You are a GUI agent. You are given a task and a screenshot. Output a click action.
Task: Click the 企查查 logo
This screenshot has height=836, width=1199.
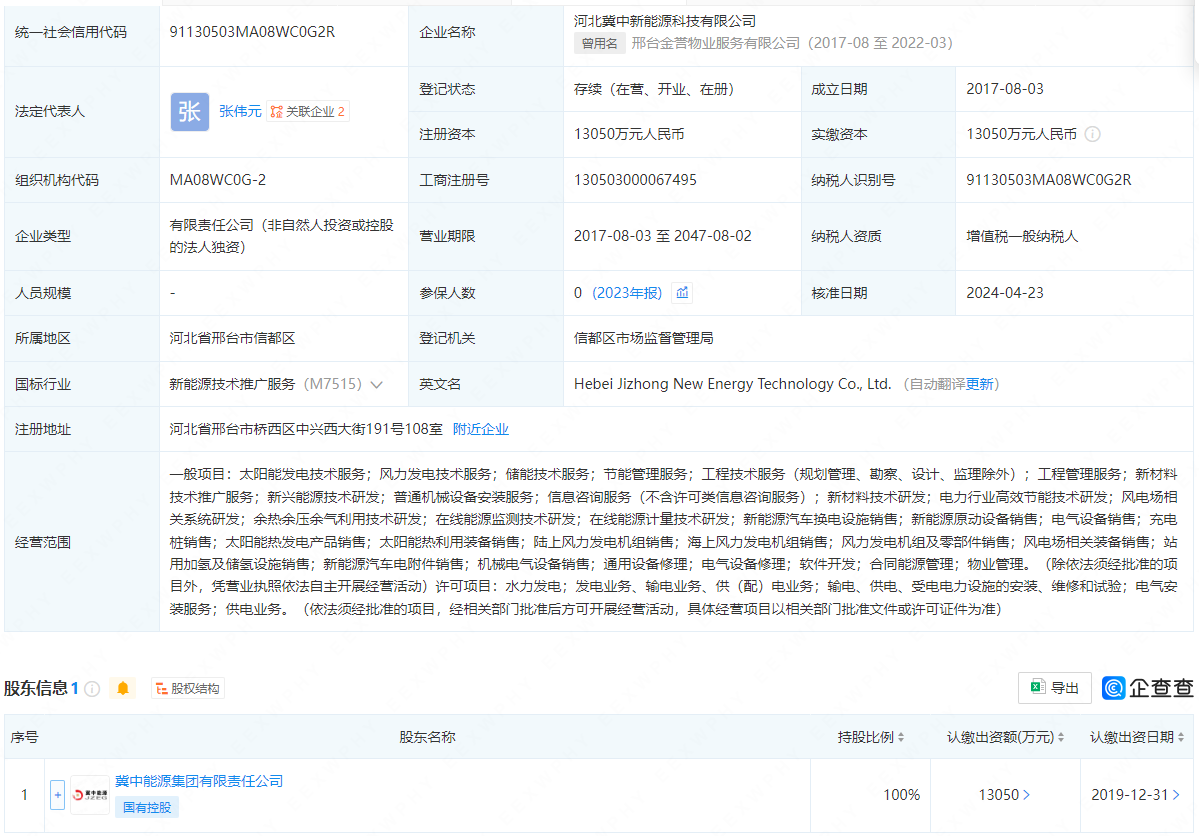coord(1147,688)
